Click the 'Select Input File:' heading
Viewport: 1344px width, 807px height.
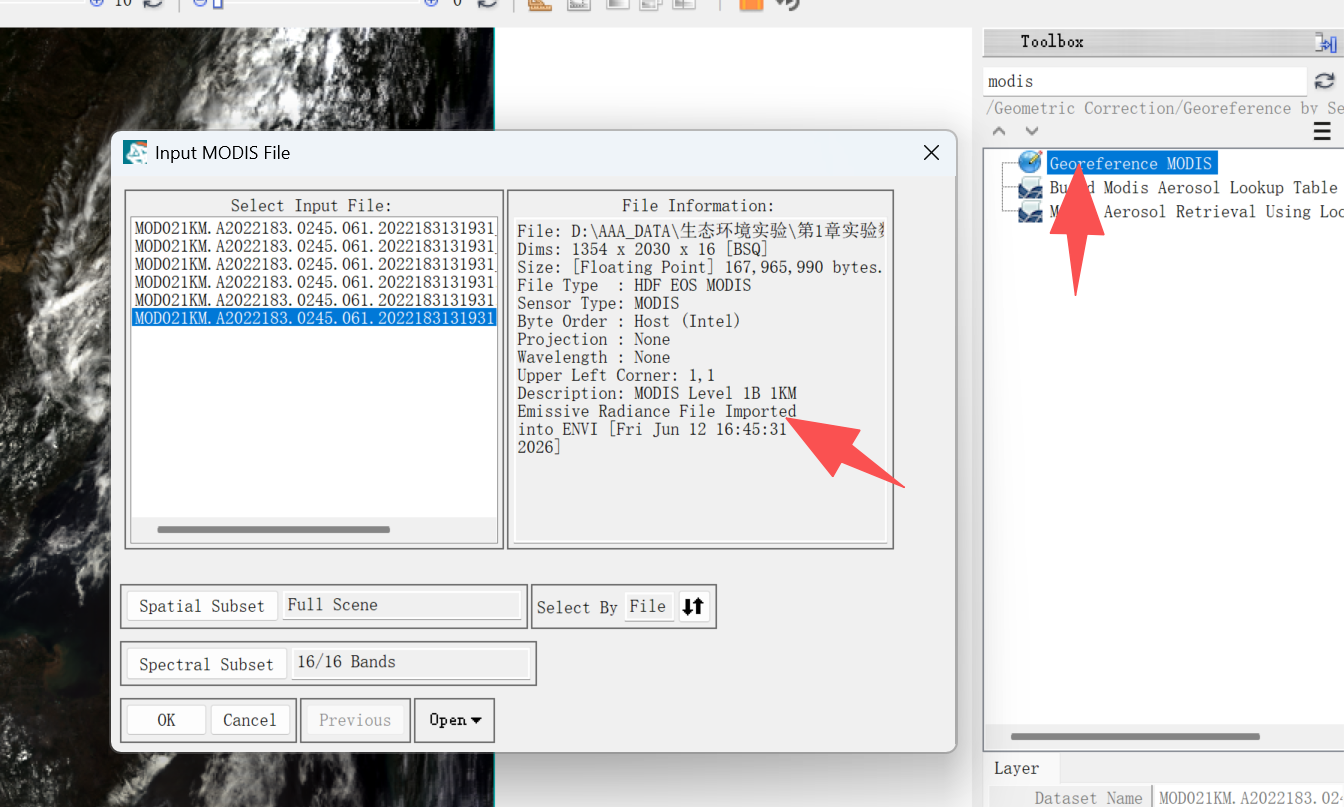[312, 205]
